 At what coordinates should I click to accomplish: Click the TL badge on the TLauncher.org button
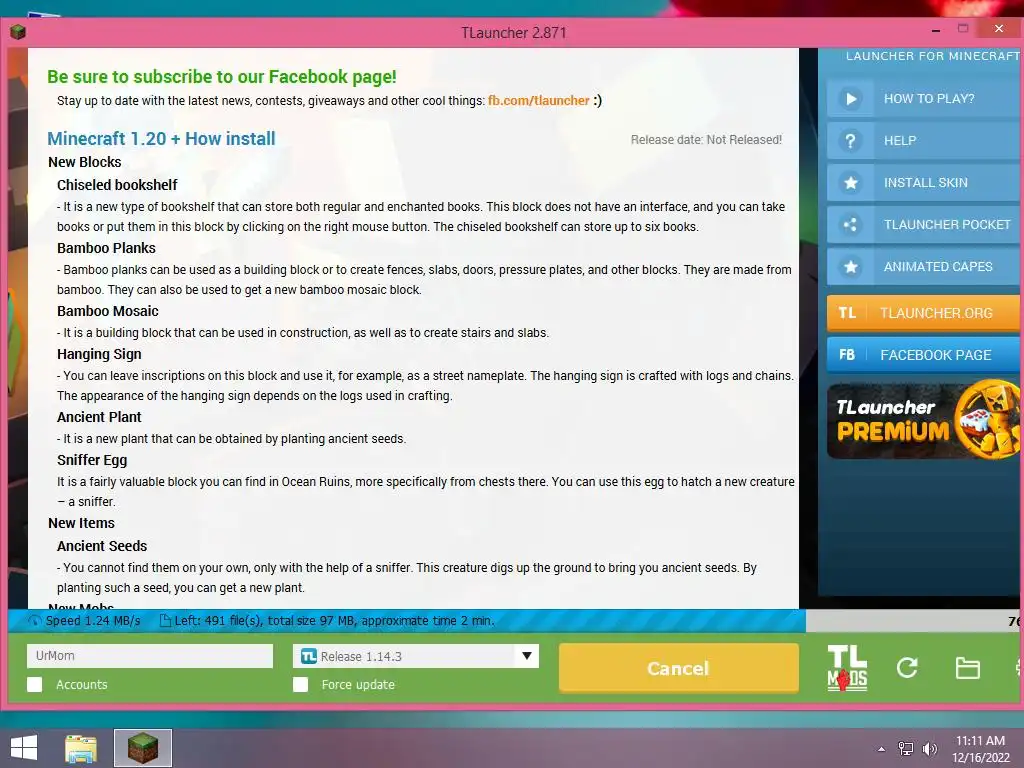[x=847, y=313]
